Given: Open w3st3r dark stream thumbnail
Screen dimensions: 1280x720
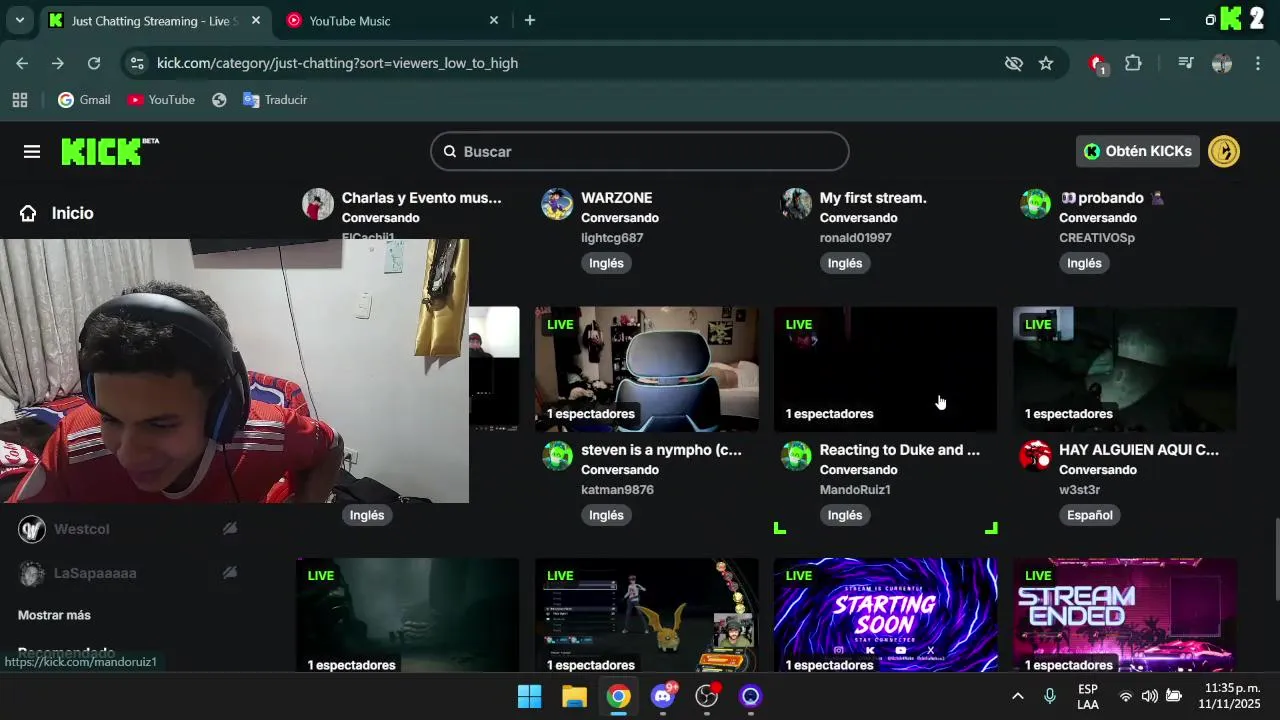Looking at the screenshot, I should click(x=1124, y=369).
